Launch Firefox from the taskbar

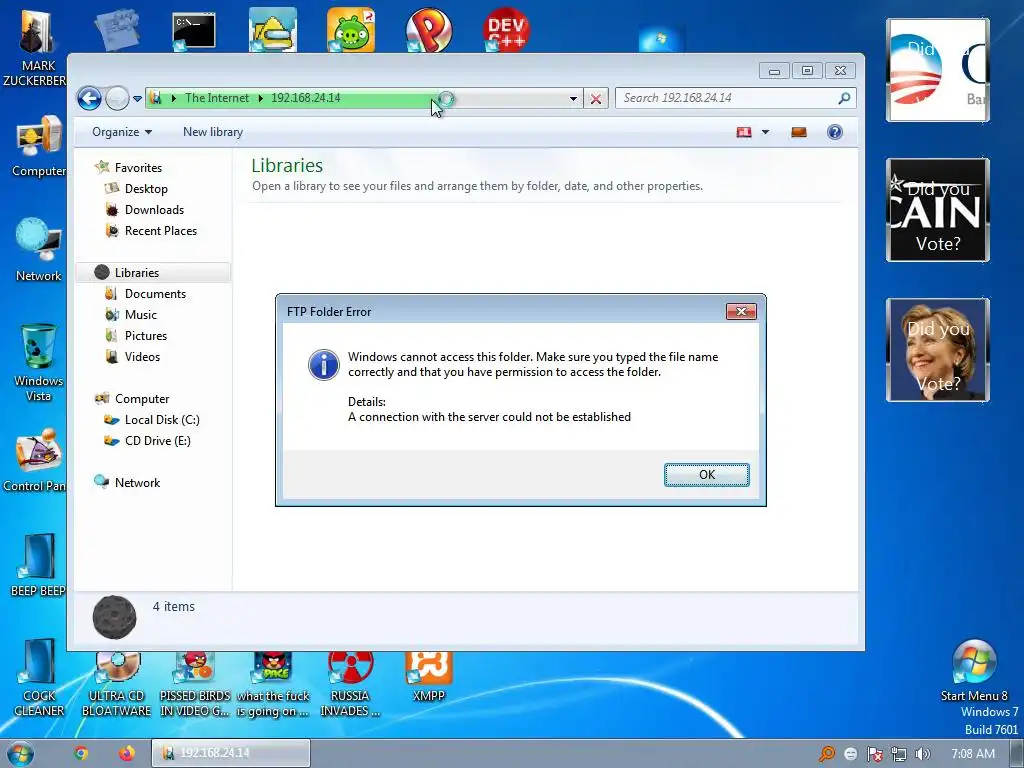point(127,753)
